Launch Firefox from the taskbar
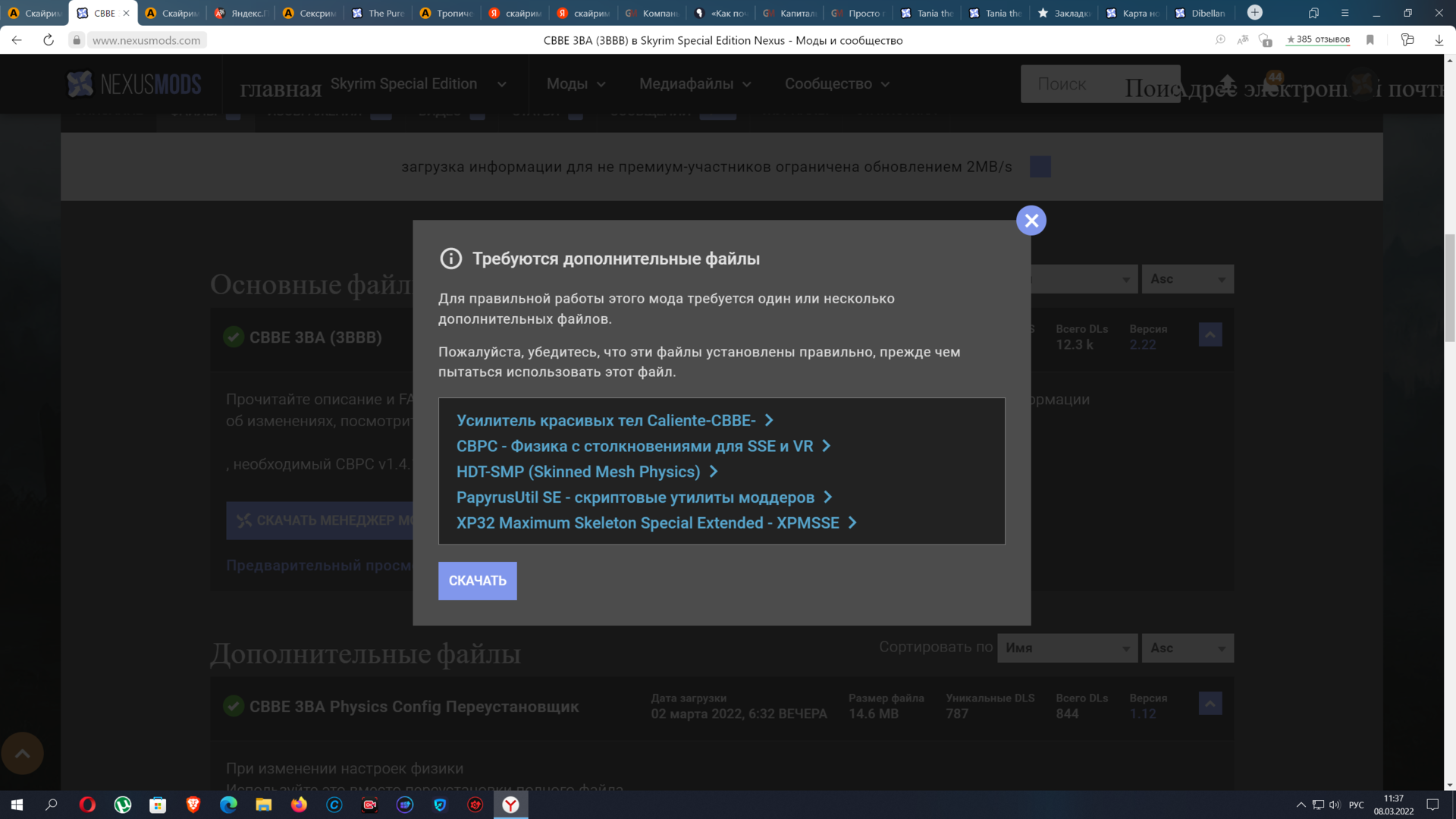The width and height of the screenshot is (1456, 819). (x=299, y=805)
